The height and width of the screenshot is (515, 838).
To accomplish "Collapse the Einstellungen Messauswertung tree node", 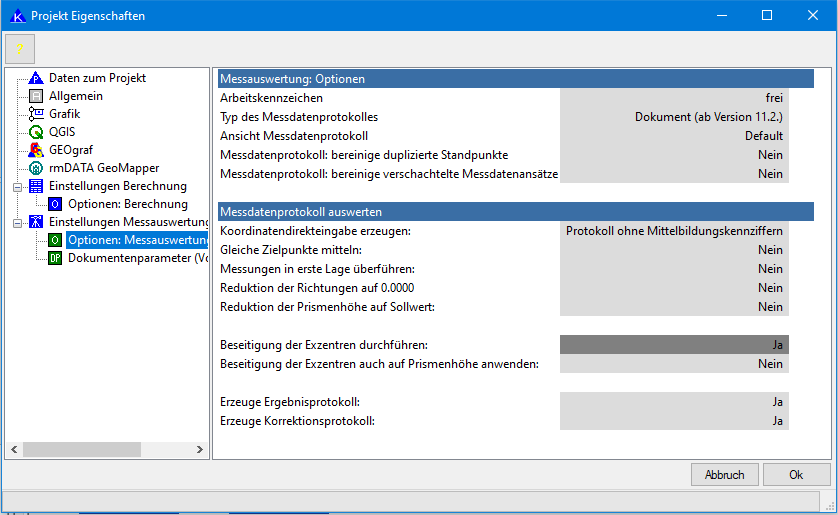I will click(x=16, y=222).
